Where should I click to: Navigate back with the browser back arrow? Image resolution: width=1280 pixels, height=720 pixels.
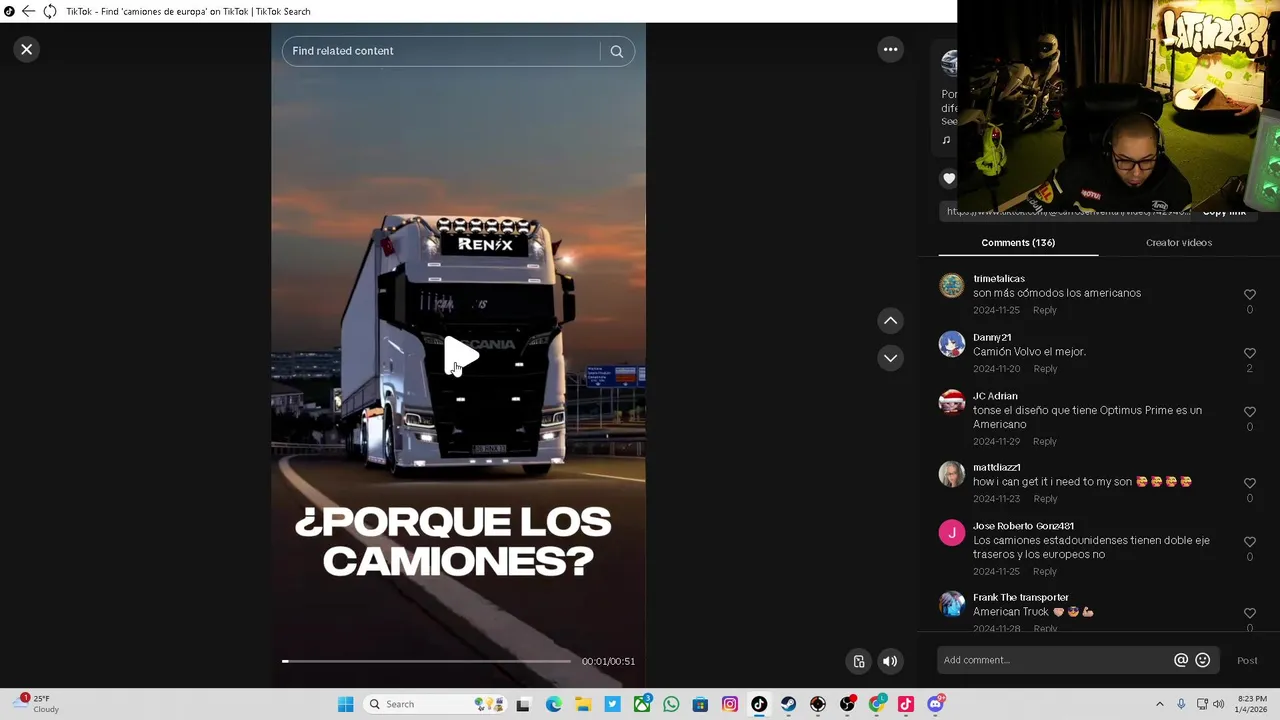[28, 11]
